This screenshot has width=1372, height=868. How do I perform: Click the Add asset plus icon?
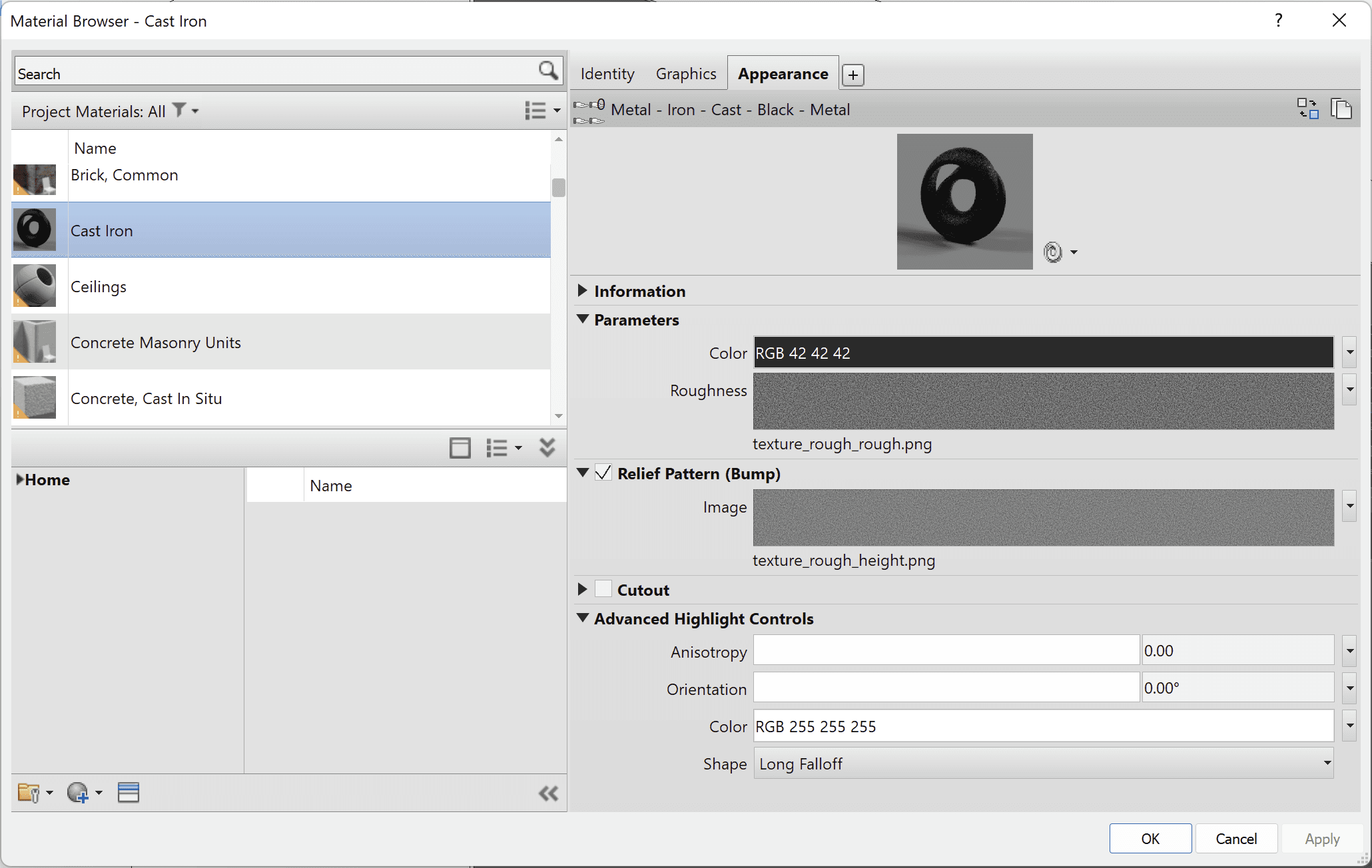pyautogui.click(x=853, y=75)
